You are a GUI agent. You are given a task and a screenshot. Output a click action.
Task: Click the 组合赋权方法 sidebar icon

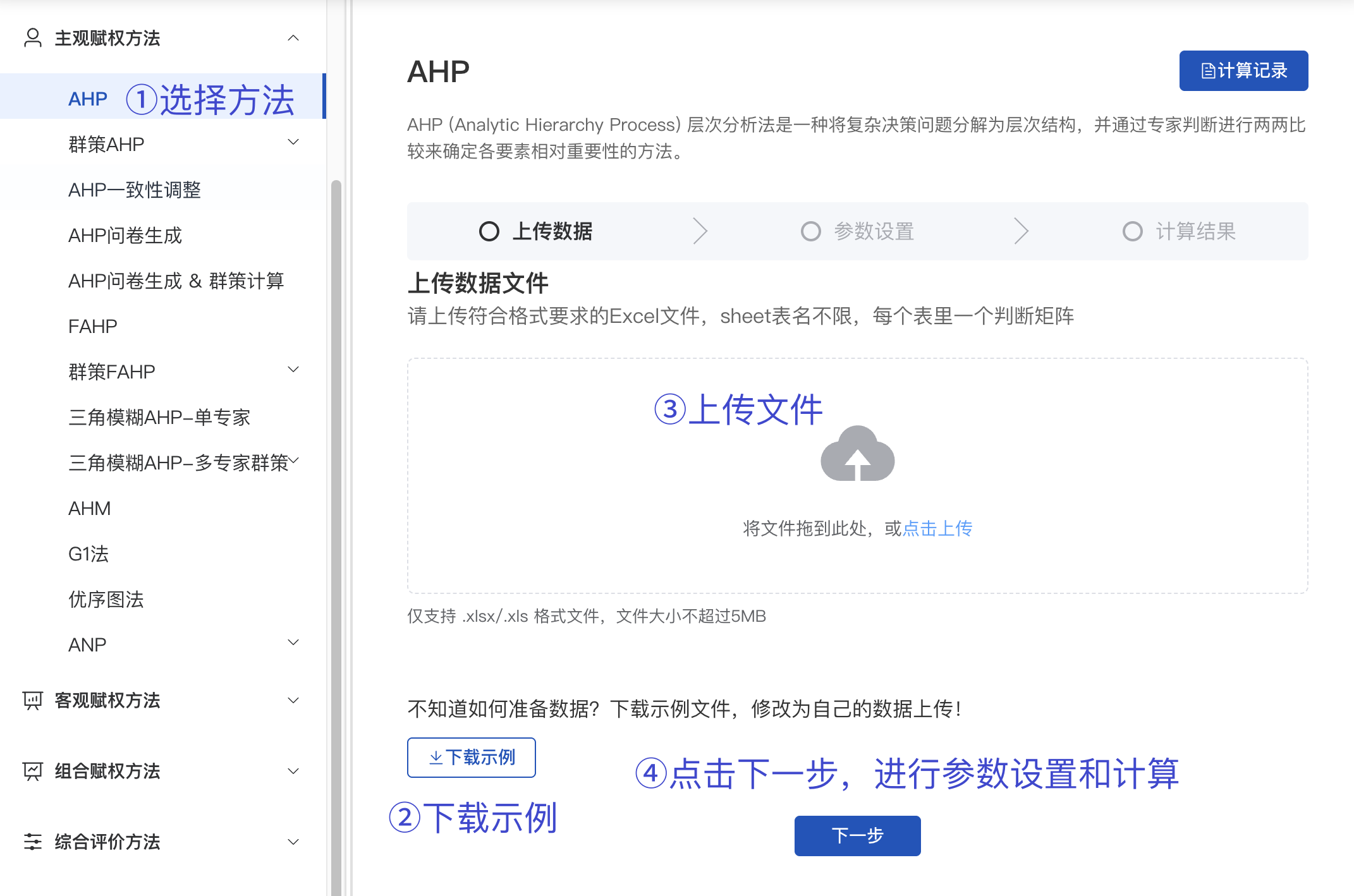pos(32,771)
